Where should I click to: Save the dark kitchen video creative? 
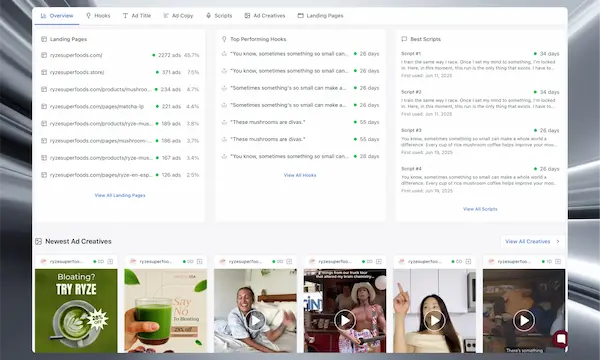pyautogui.click(x=558, y=261)
